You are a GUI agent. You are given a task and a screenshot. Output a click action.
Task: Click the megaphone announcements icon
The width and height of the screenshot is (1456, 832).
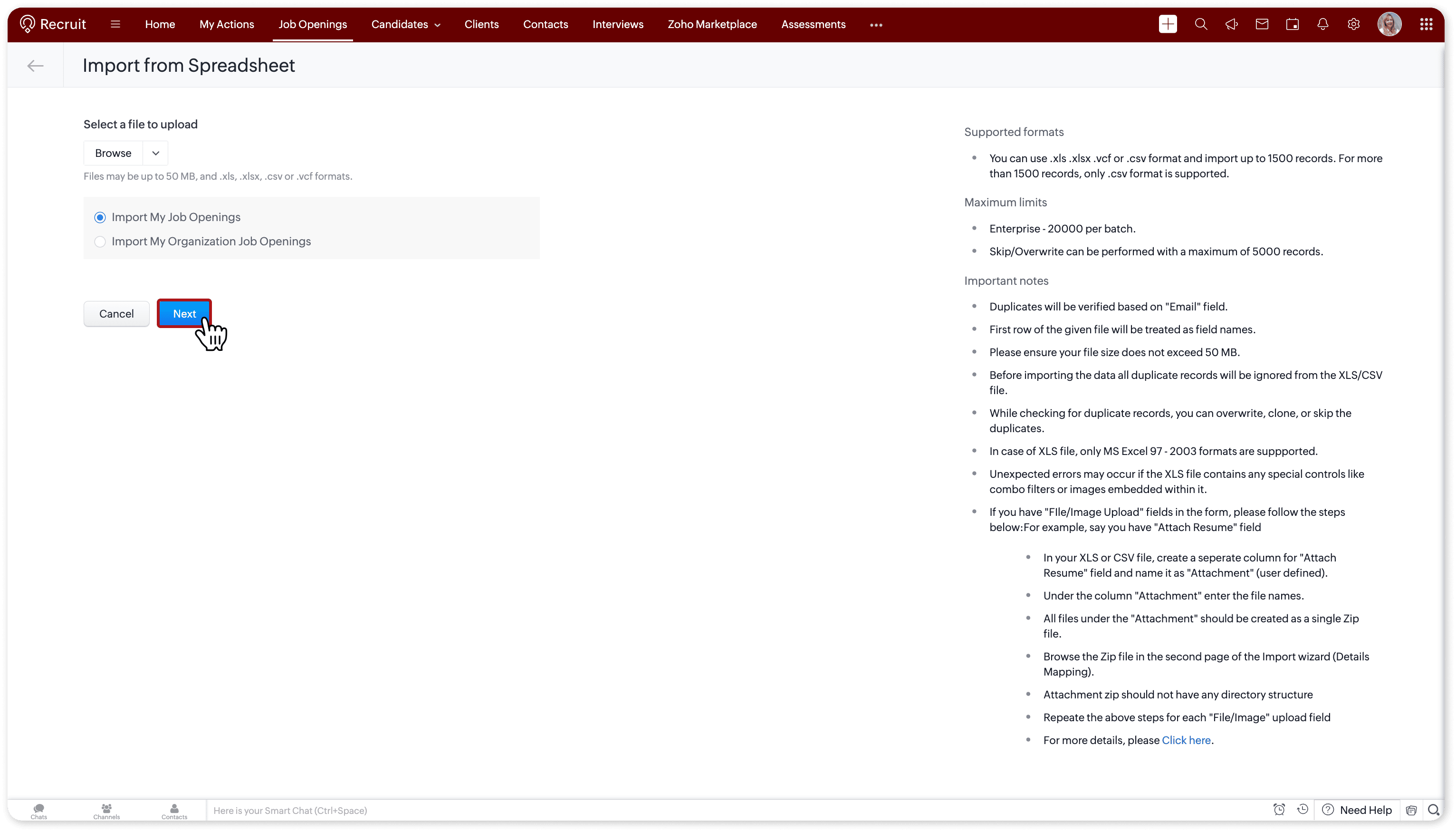1232,25
